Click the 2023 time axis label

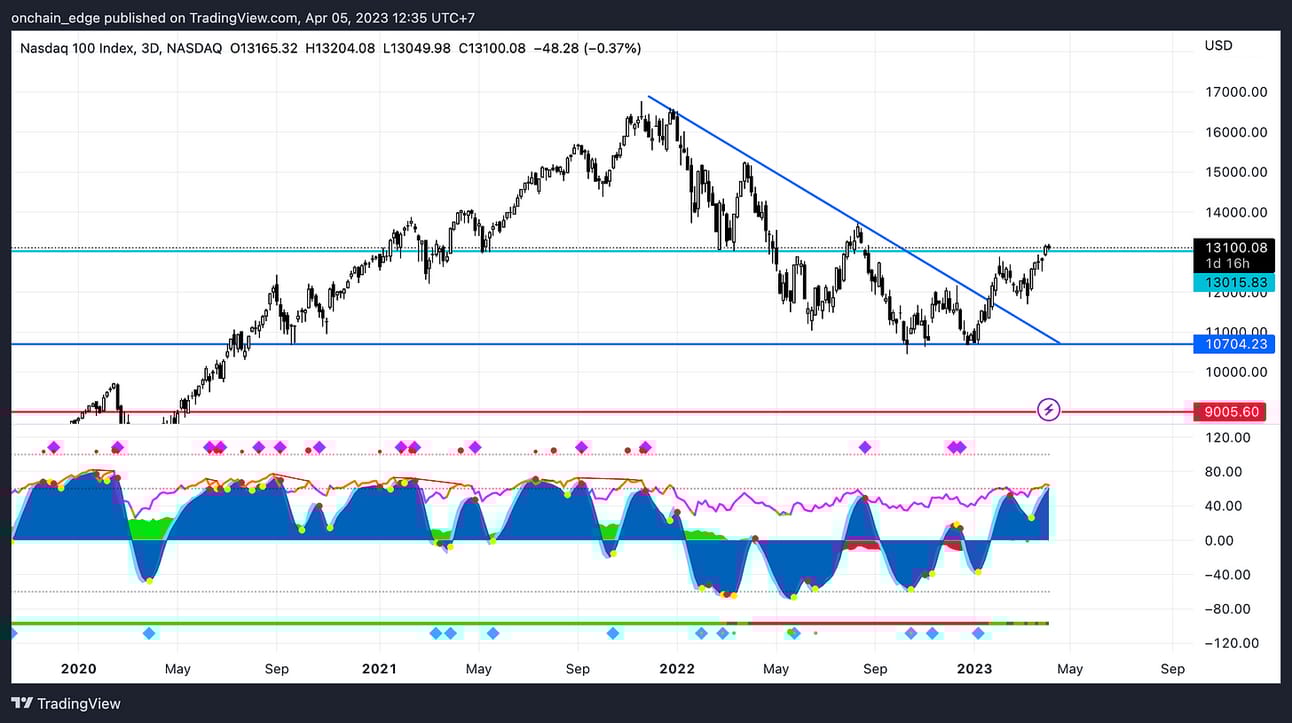[x=975, y=668]
